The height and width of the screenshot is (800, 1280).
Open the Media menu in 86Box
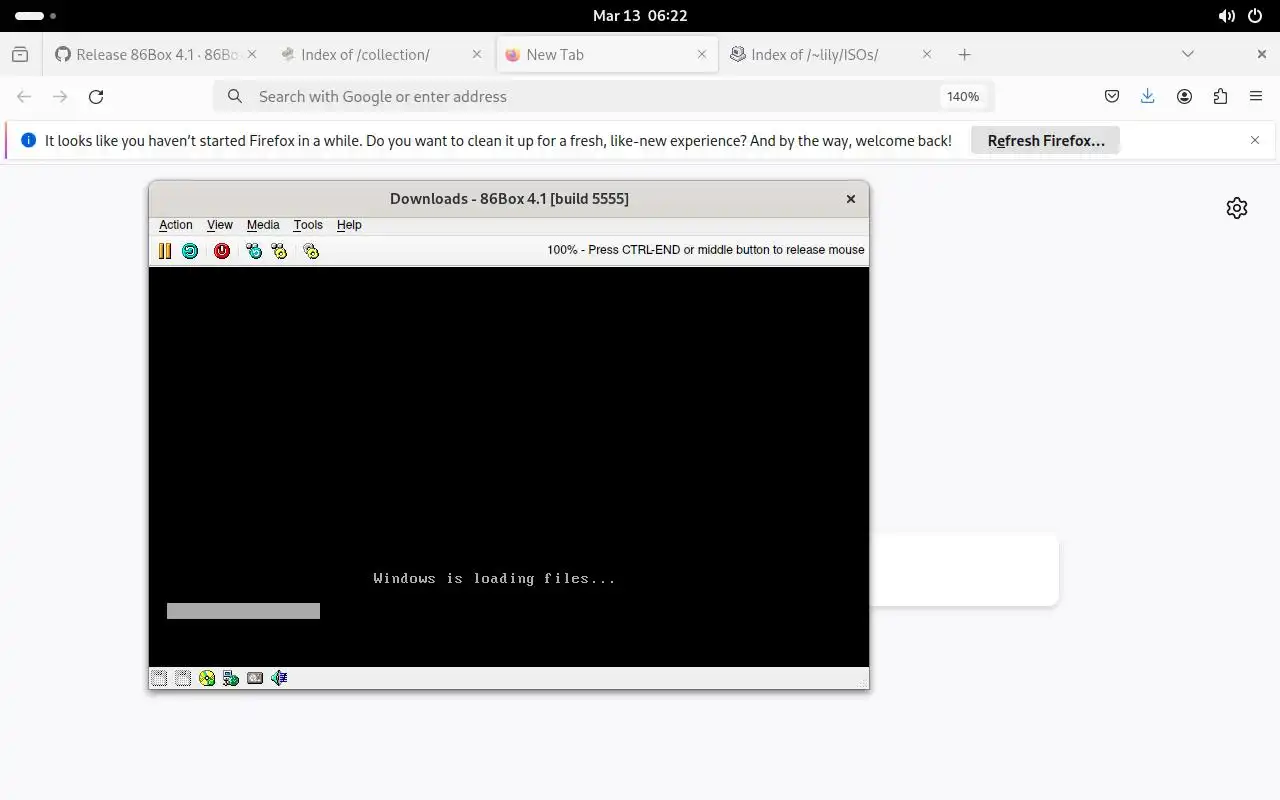coord(263,225)
